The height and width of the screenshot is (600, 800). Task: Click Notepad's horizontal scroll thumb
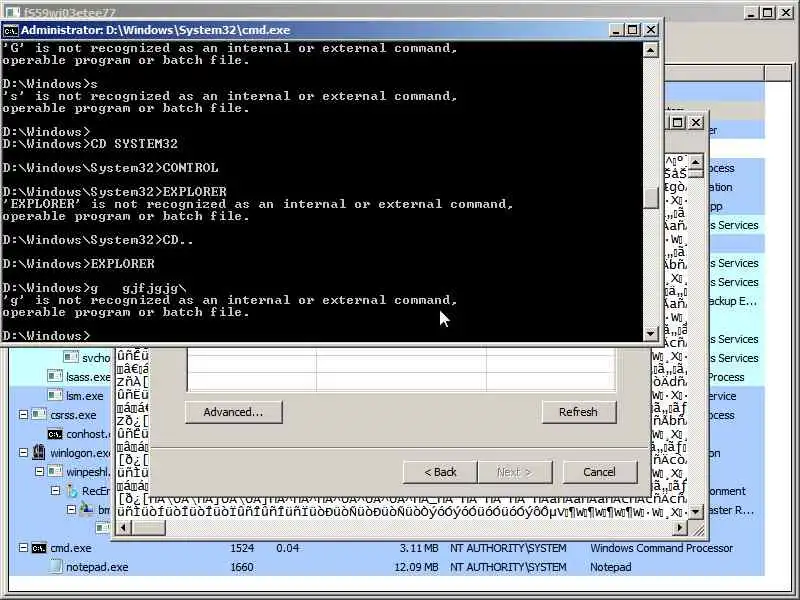point(148,528)
